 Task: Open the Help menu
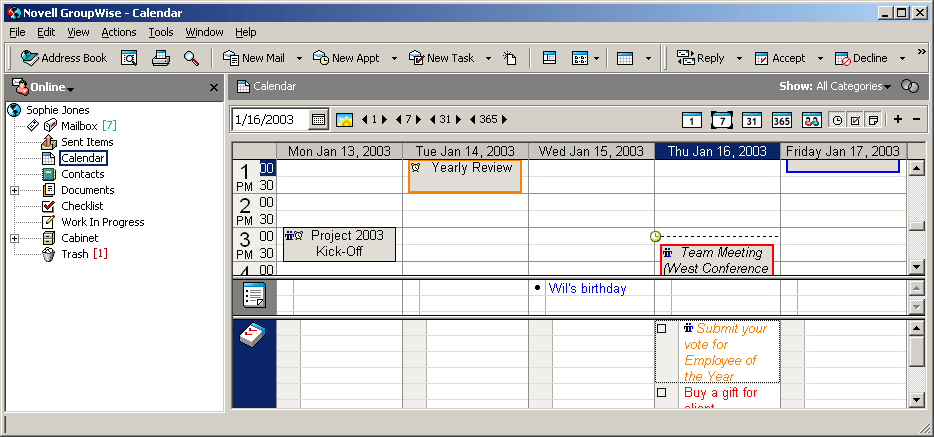(x=245, y=32)
